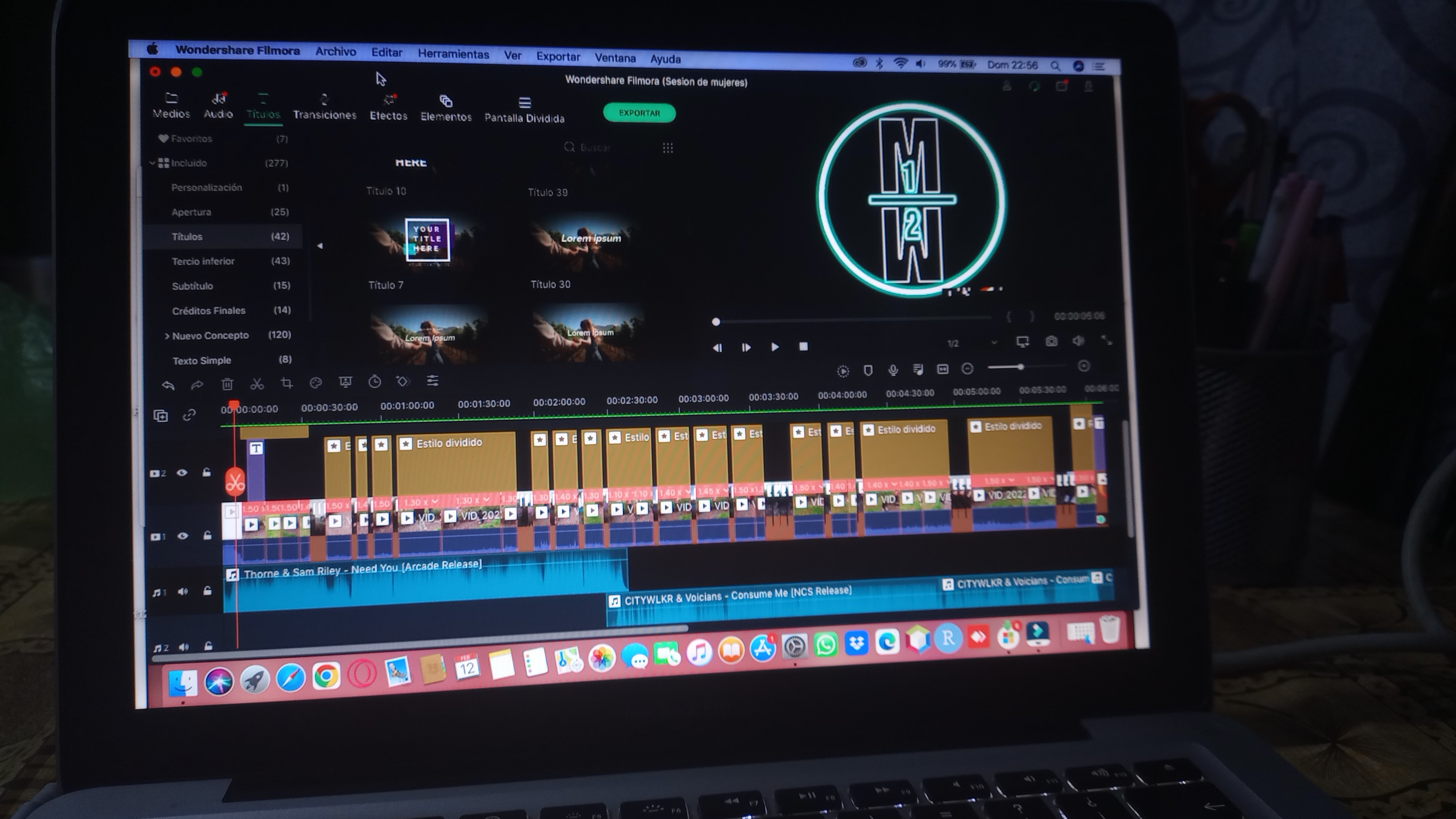
Task: Click the render preview icon above timeline
Action: tap(843, 371)
